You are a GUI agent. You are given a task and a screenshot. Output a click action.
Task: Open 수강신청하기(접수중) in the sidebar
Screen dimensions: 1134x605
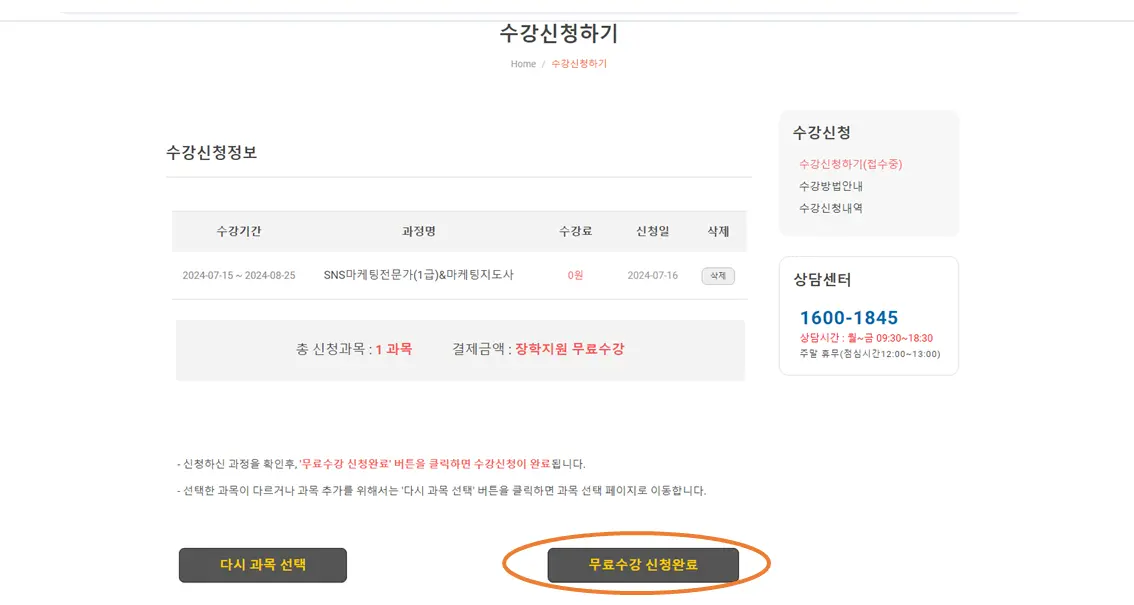point(850,164)
